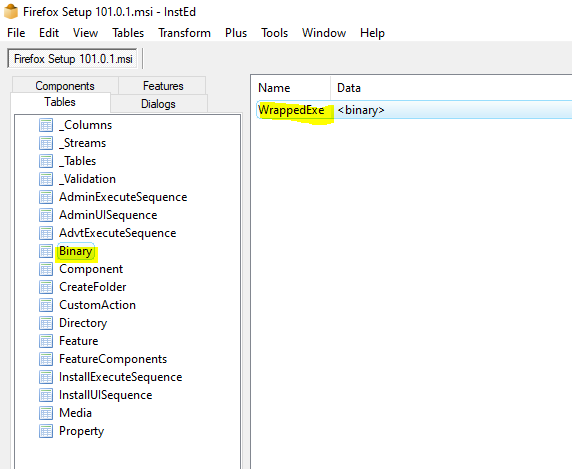The height and width of the screenshot is (469, 572).
Task: Open the CustomAction table
Action: [97, 305]
